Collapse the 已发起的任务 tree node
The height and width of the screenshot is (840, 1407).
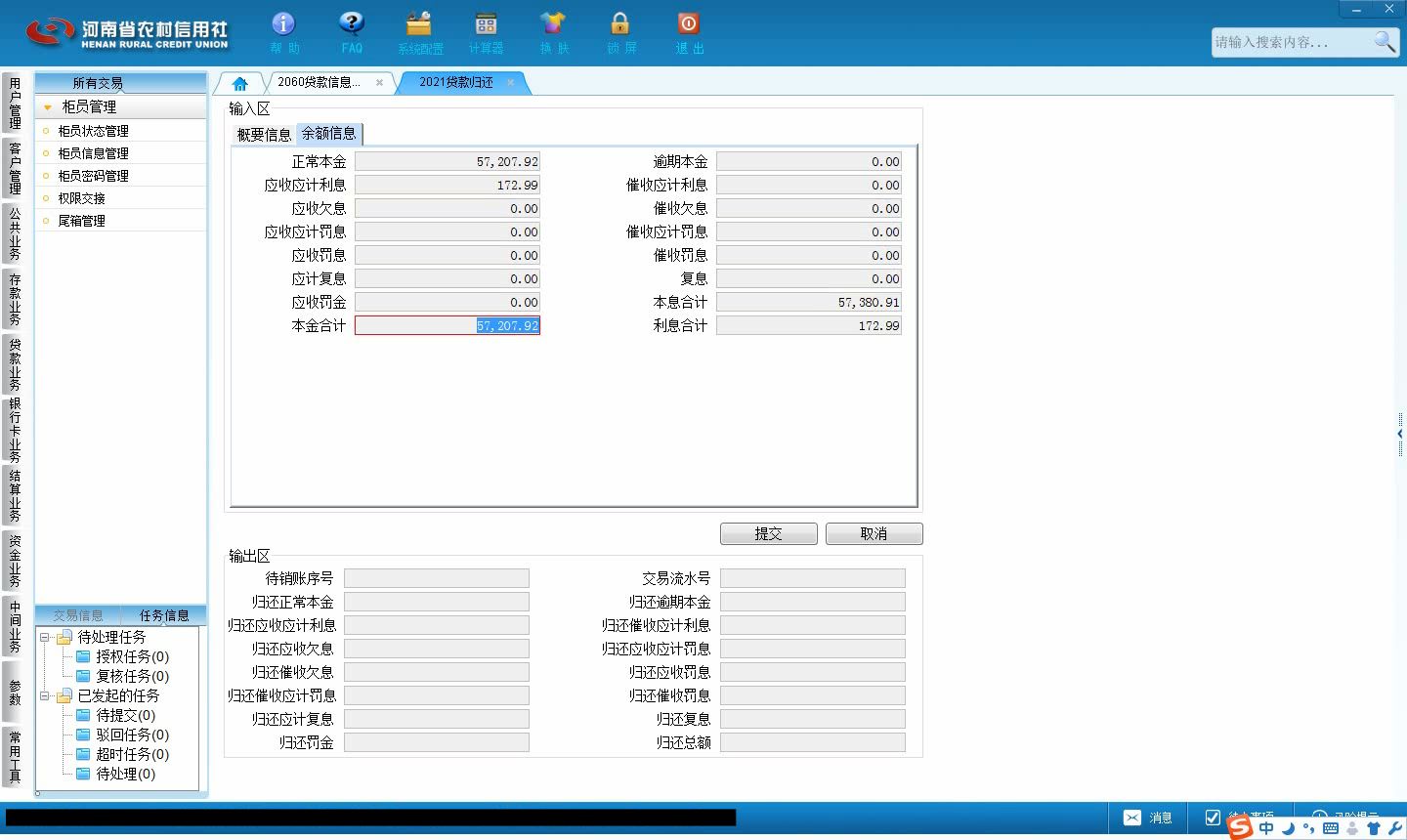click(45, 695)
